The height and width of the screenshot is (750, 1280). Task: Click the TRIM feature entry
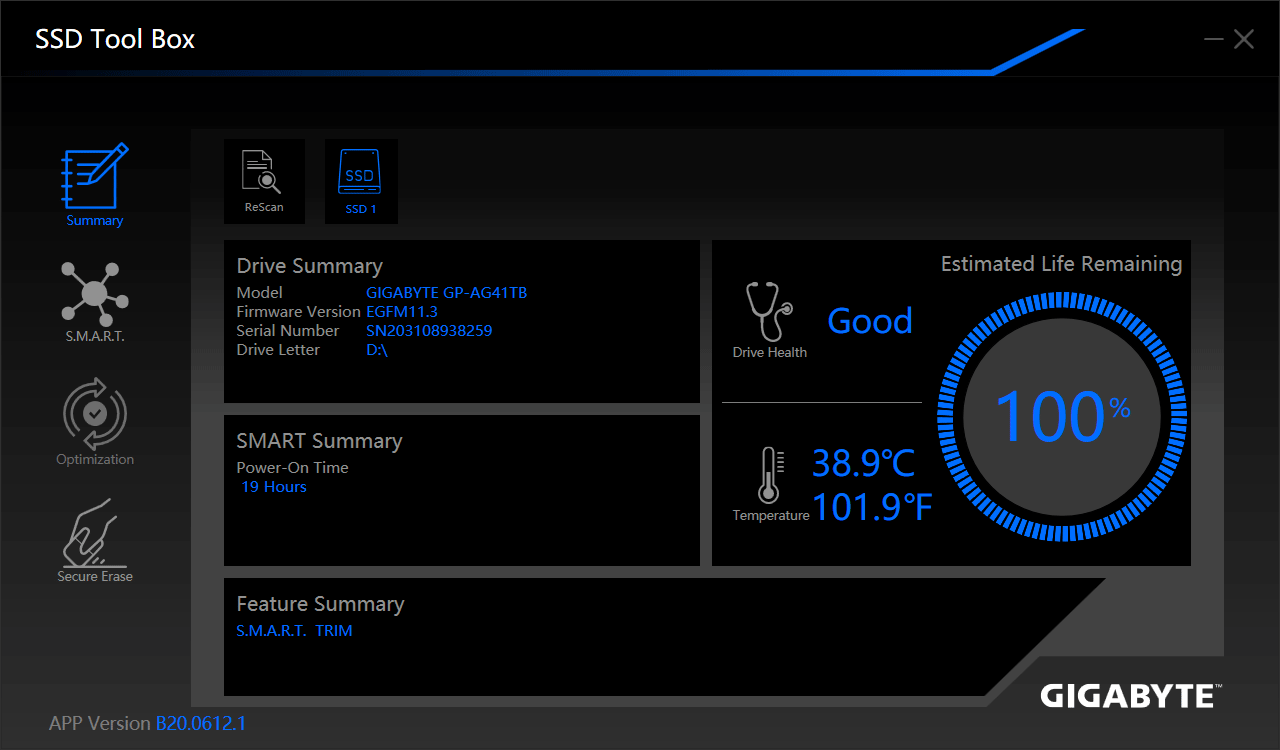pyautogui.click(x=334, y=631)
